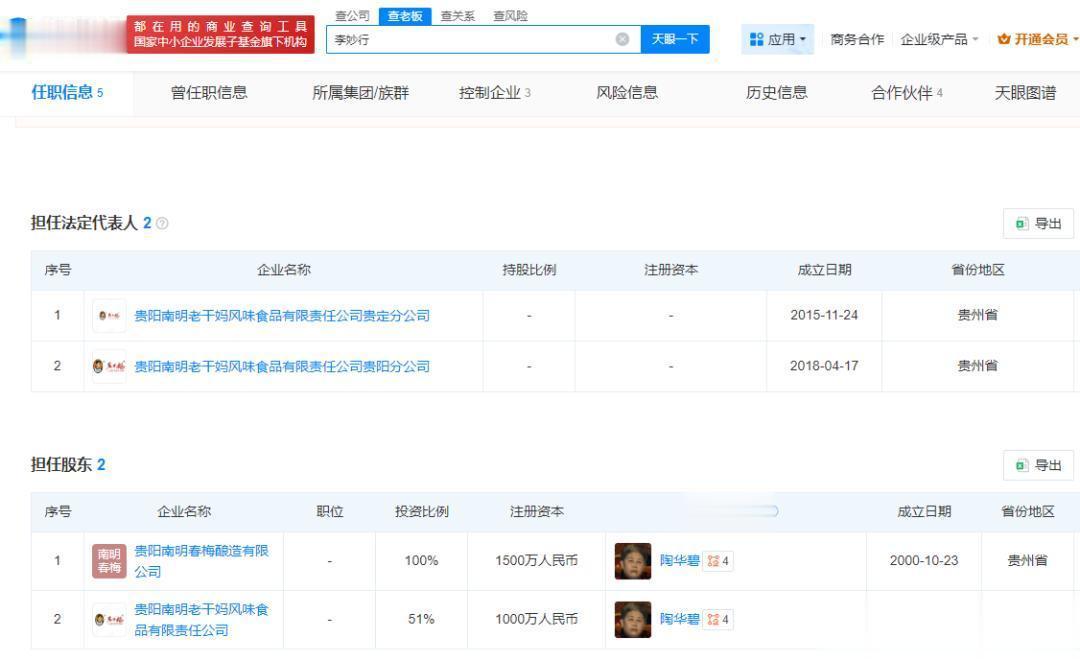This screenshot has width=1080, height=661.
Task: Open the 应用 dropdown menu
Action: [778, 39]
